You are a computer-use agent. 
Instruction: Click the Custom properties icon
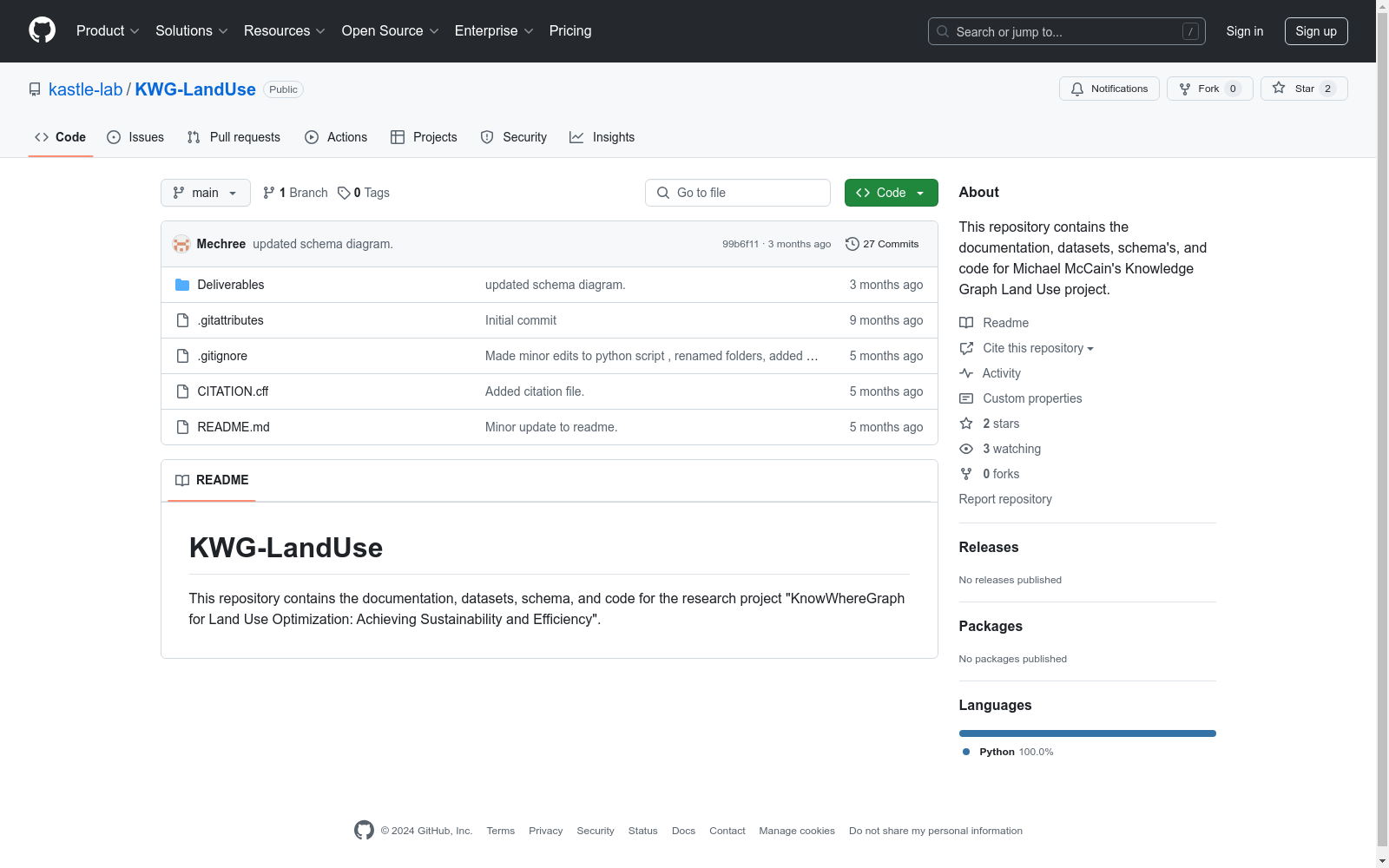[966, 398]
